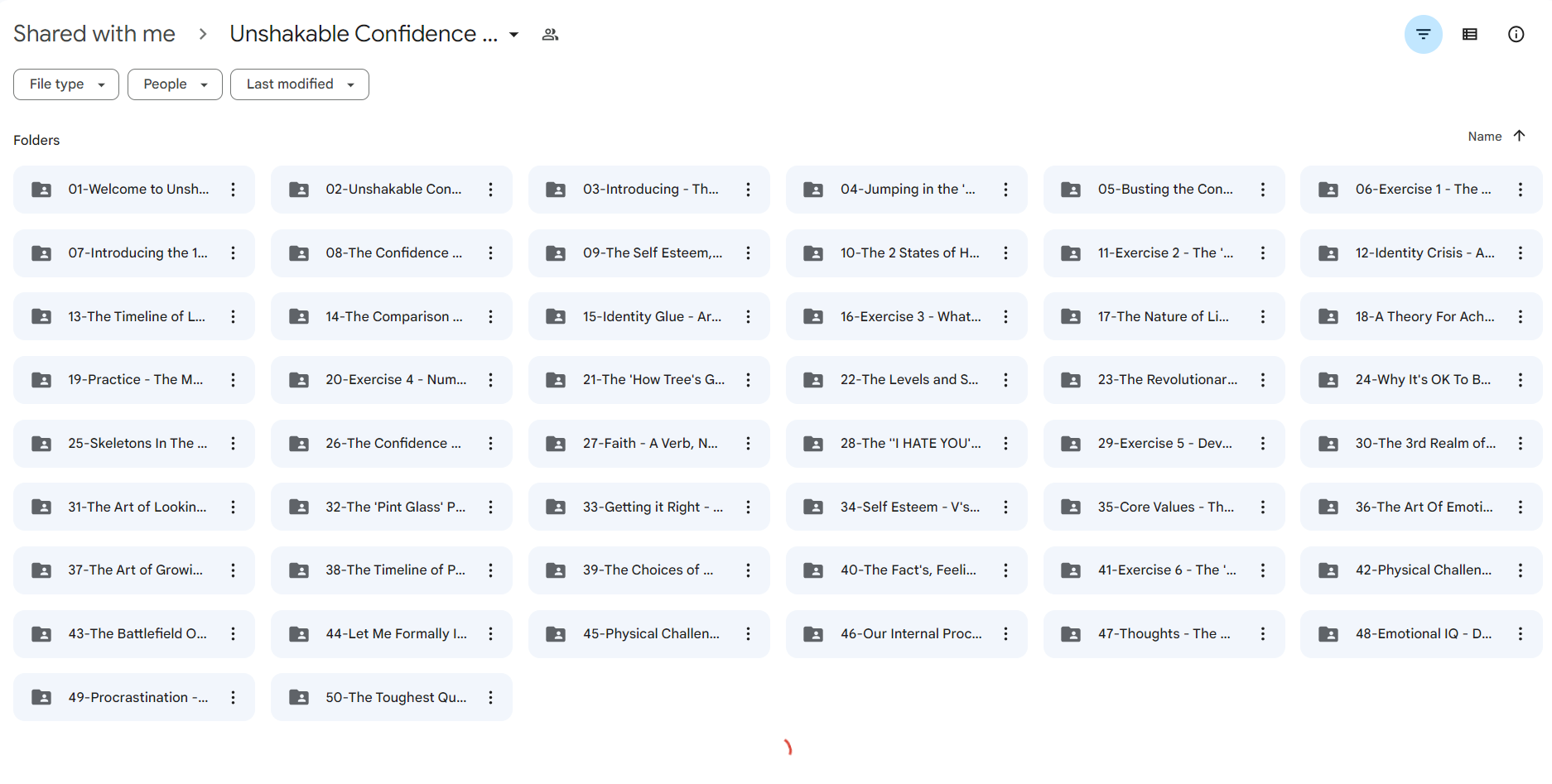
Task: Select folder 47-Thoughts - The ...
Action: (x=1164, y=634)
